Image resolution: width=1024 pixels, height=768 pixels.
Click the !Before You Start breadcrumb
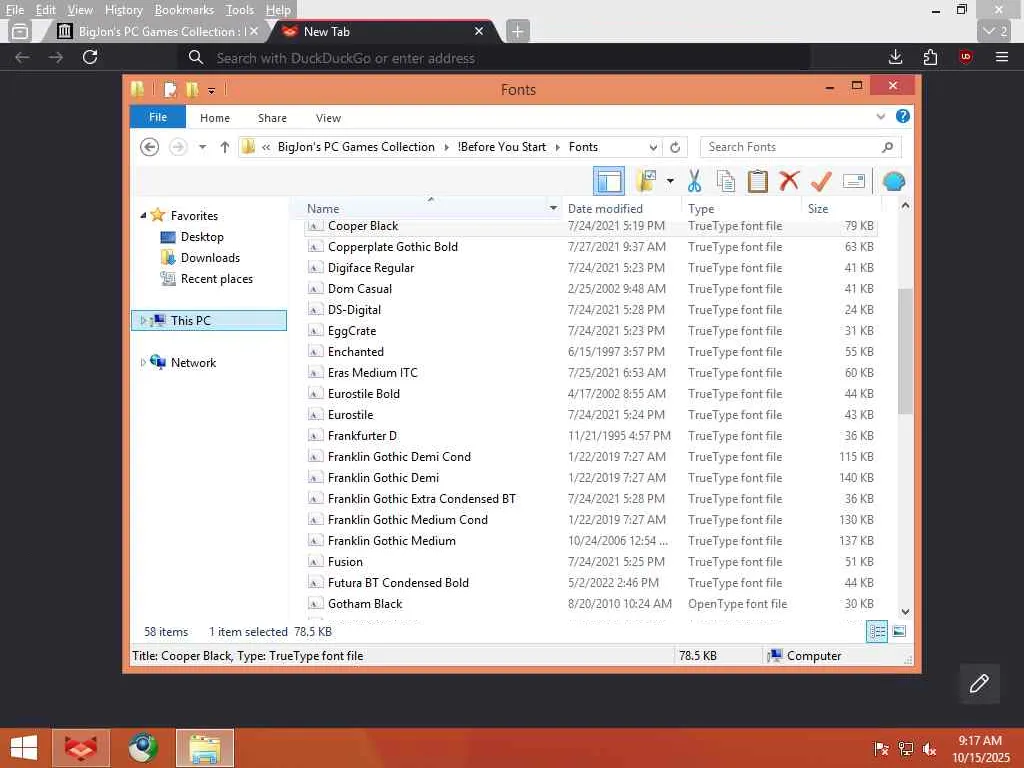coord(502,147)
